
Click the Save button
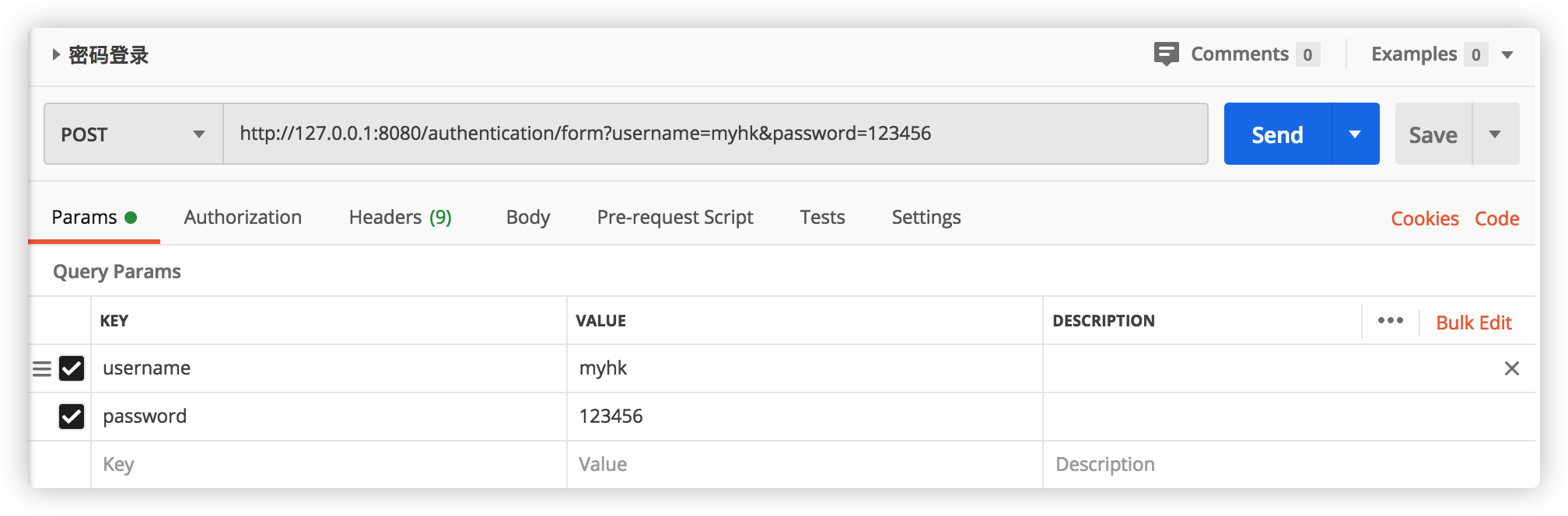[x=1433, y=134]
